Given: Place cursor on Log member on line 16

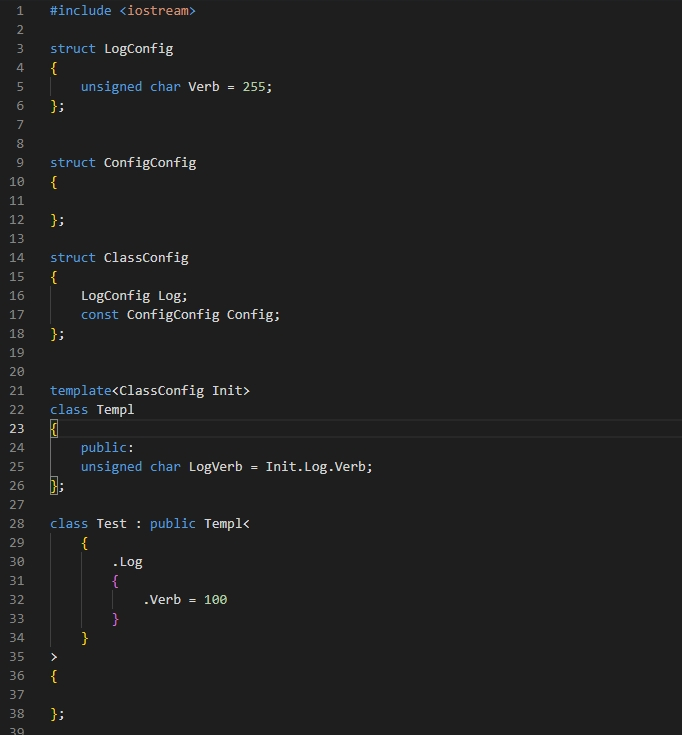Looking at the screenshot, I should [169, 295].
